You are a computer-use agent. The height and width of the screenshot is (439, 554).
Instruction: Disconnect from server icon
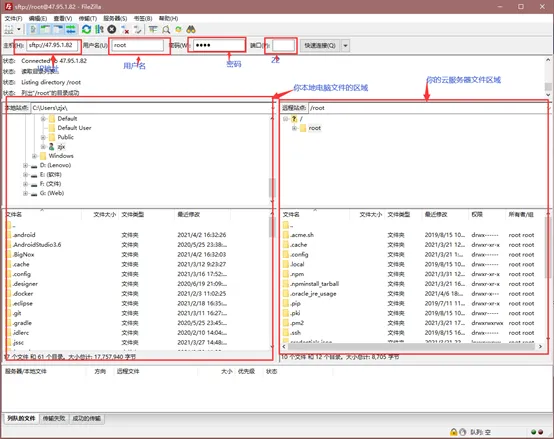pyautogui.click(x=125, y=30)
